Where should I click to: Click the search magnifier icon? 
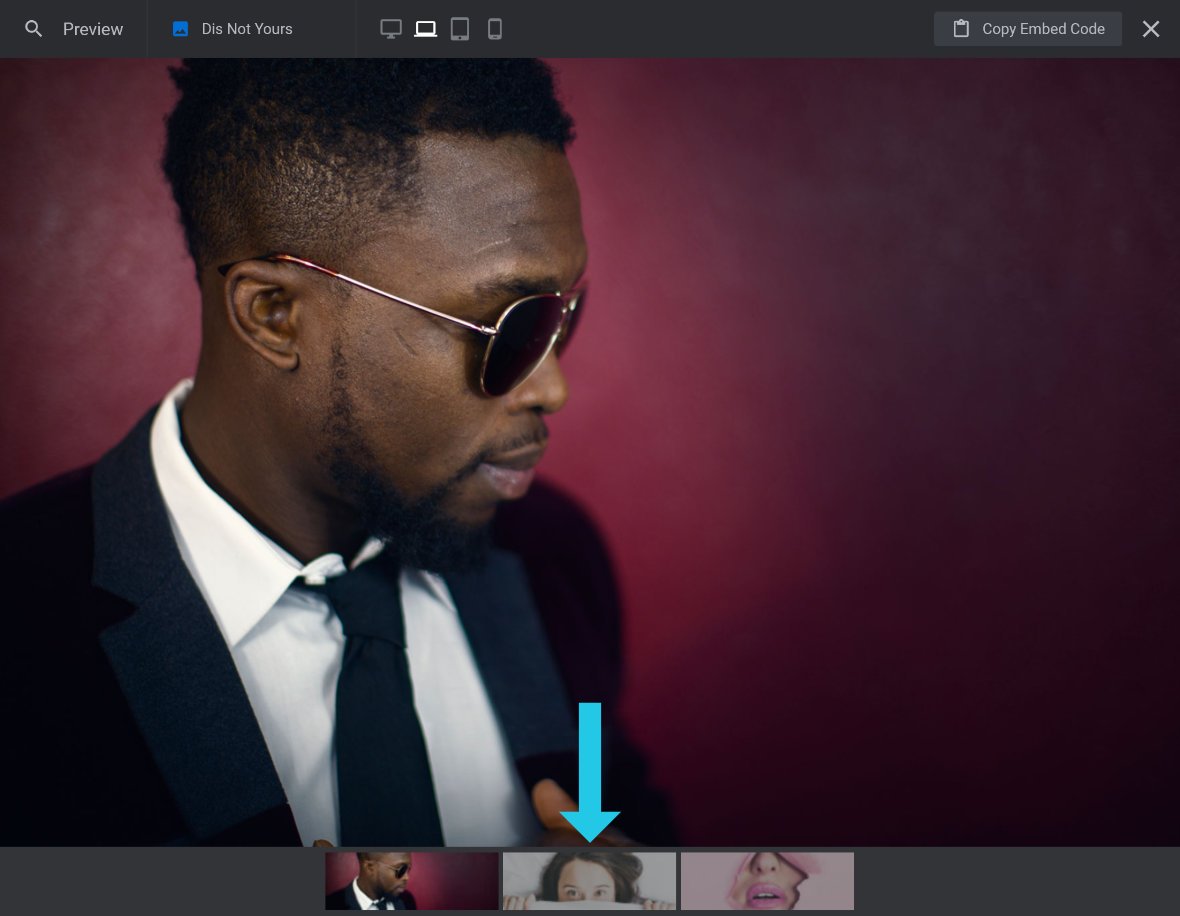click(33, 29)
